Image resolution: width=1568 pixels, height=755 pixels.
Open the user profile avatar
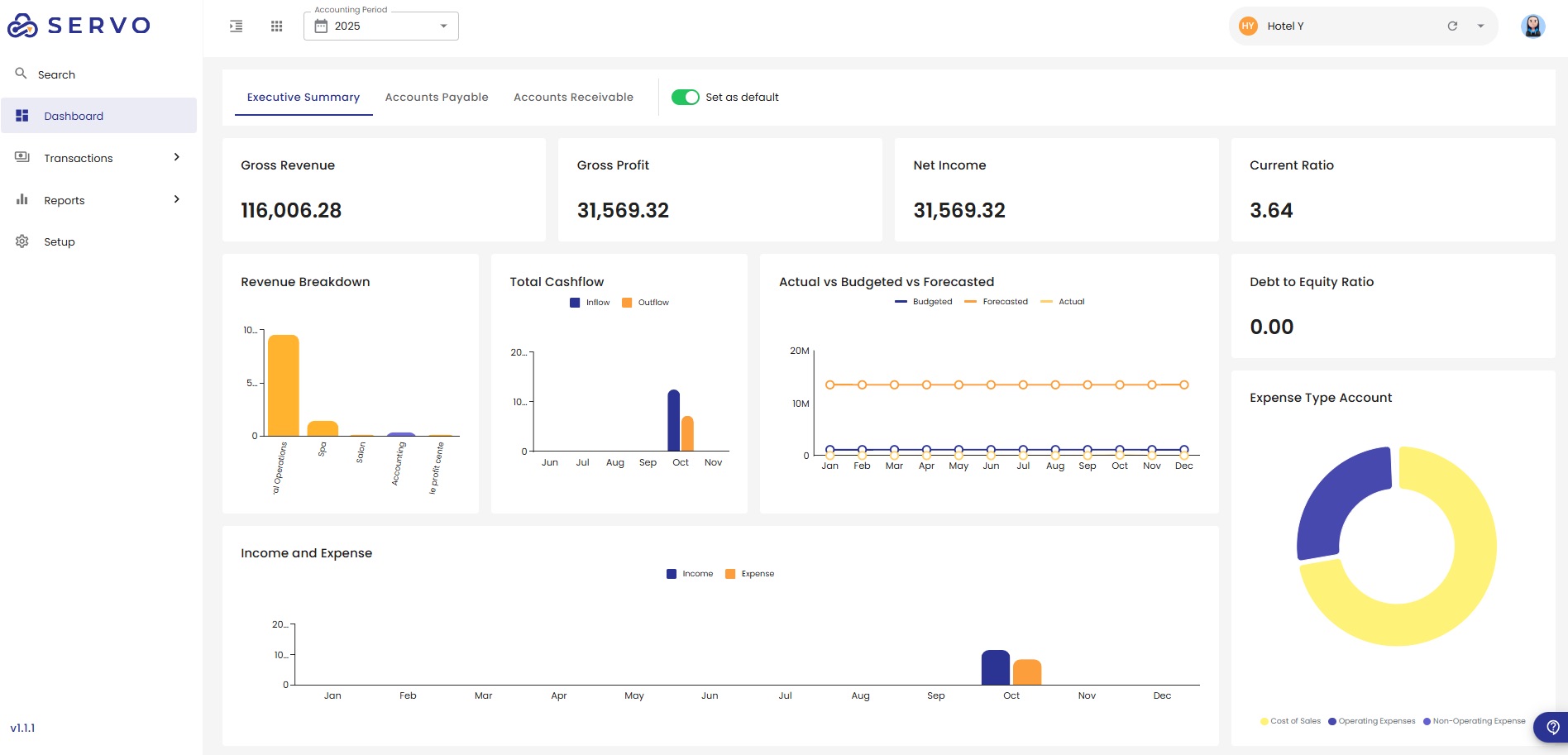[1532, 26]
